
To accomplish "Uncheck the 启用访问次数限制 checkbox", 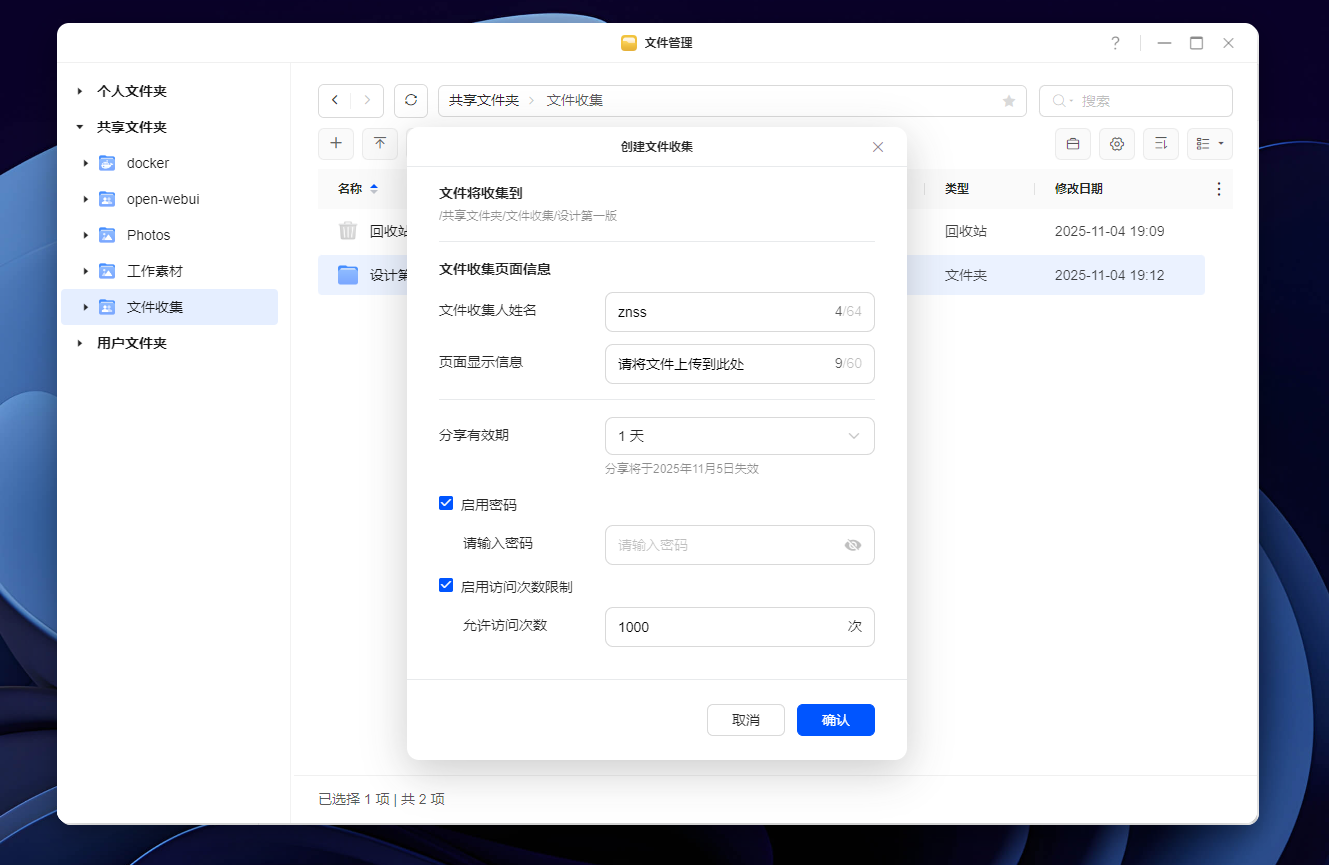I will point(447,585).
